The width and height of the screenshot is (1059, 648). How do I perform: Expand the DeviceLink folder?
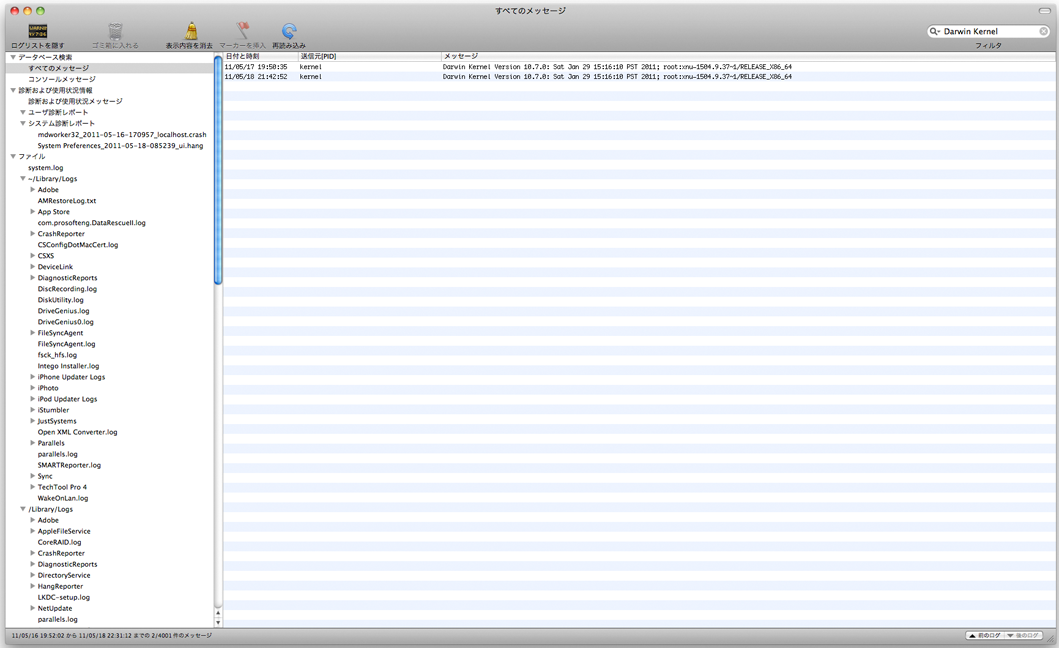point(32,267)
